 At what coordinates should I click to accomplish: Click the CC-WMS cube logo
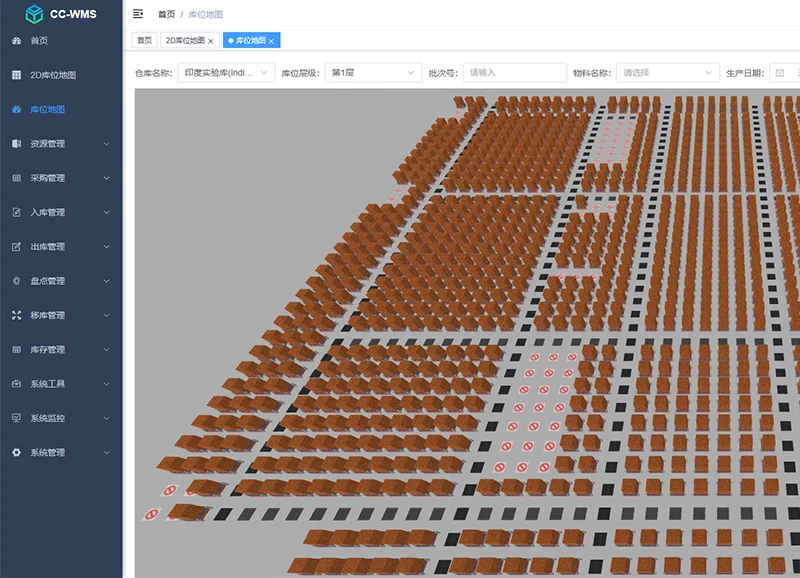34,14
